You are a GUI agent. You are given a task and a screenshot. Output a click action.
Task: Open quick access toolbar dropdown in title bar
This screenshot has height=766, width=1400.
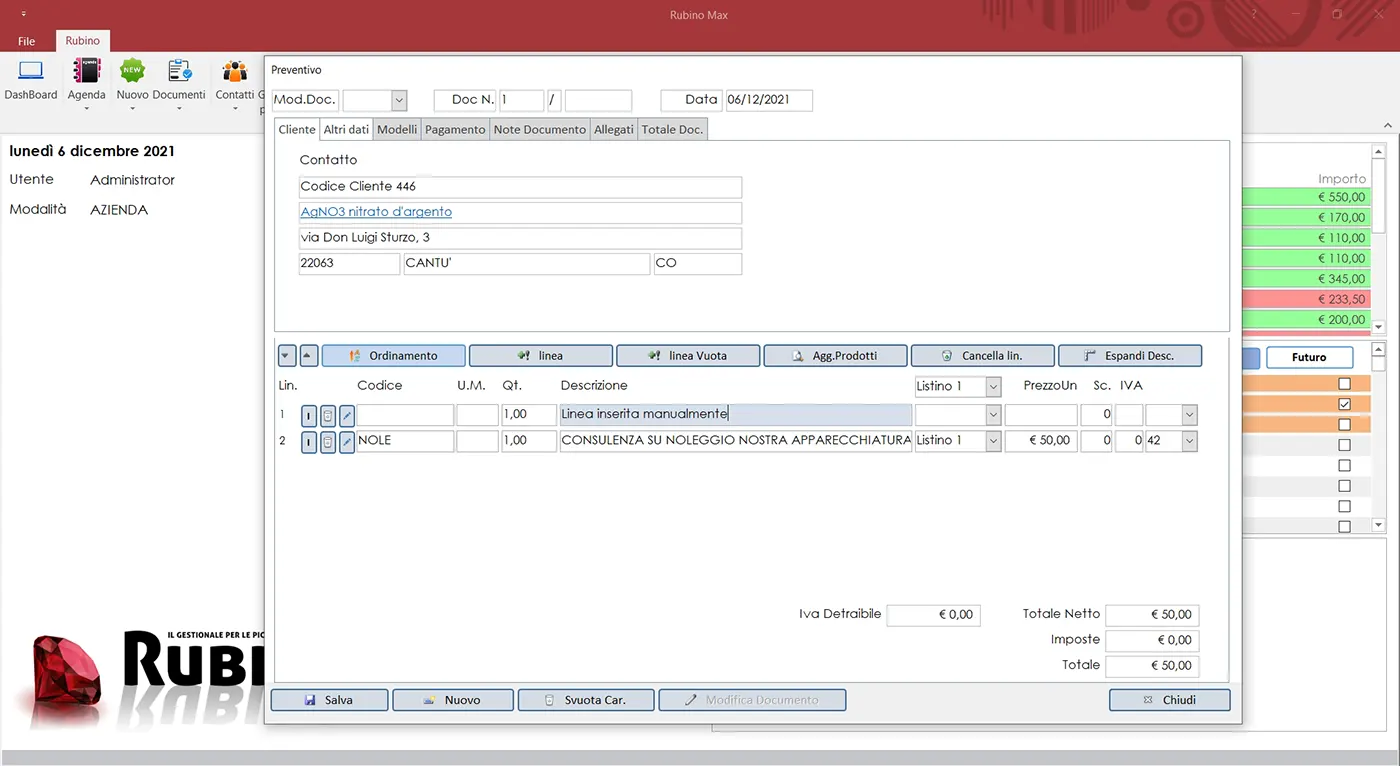pyautogui.click(x=23, y=14)
